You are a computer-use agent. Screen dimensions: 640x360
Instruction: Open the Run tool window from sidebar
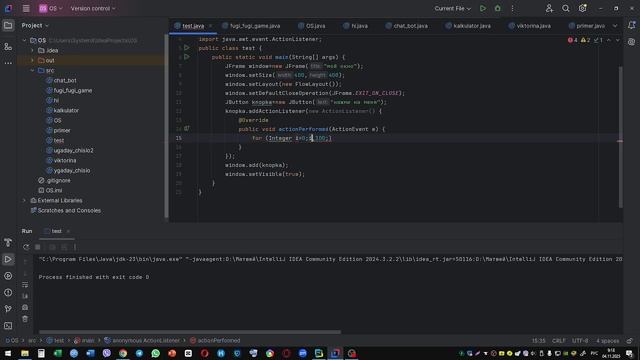click(8, 259)
